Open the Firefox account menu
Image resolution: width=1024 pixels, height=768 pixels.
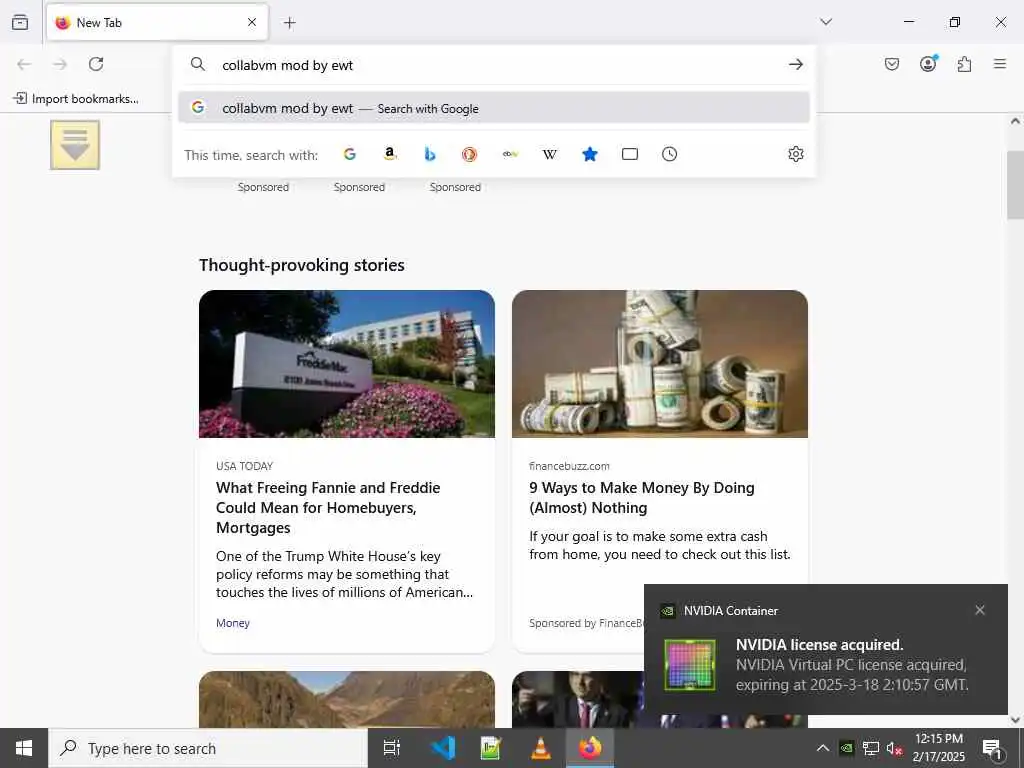tap(928, 63)
